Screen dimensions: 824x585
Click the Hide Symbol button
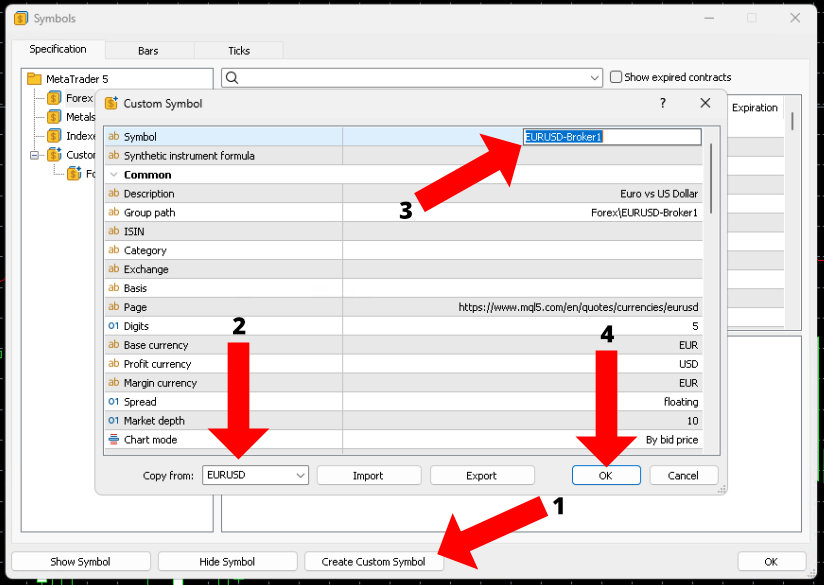[228, 561]
